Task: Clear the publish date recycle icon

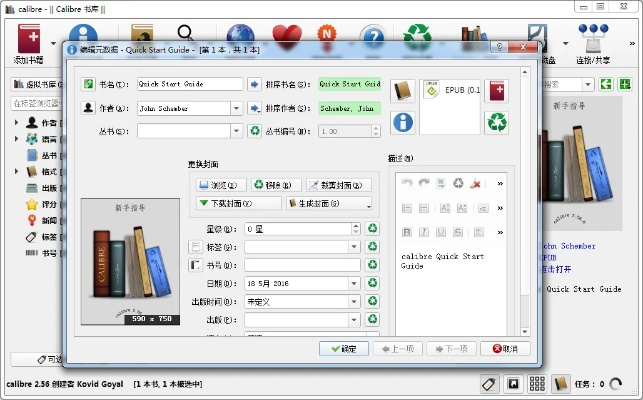Action: pyautogui.click(x=372, y=301)
